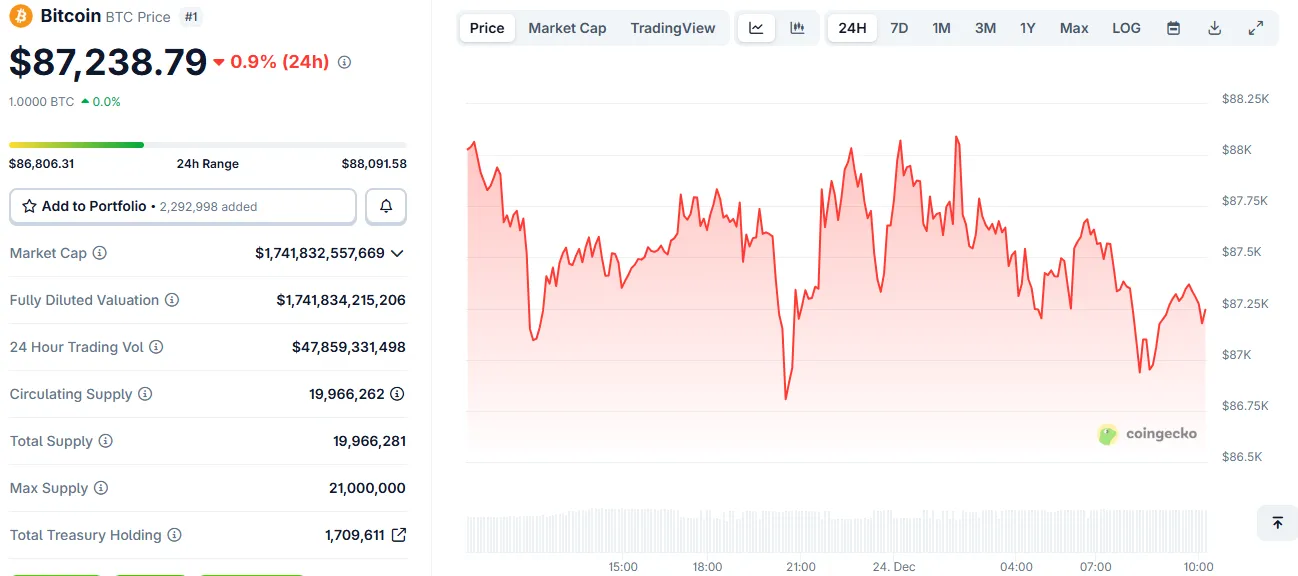Screen dimensions: 1298x576
Task: Toggle the LOG price scale
Action: point(1125,28)
